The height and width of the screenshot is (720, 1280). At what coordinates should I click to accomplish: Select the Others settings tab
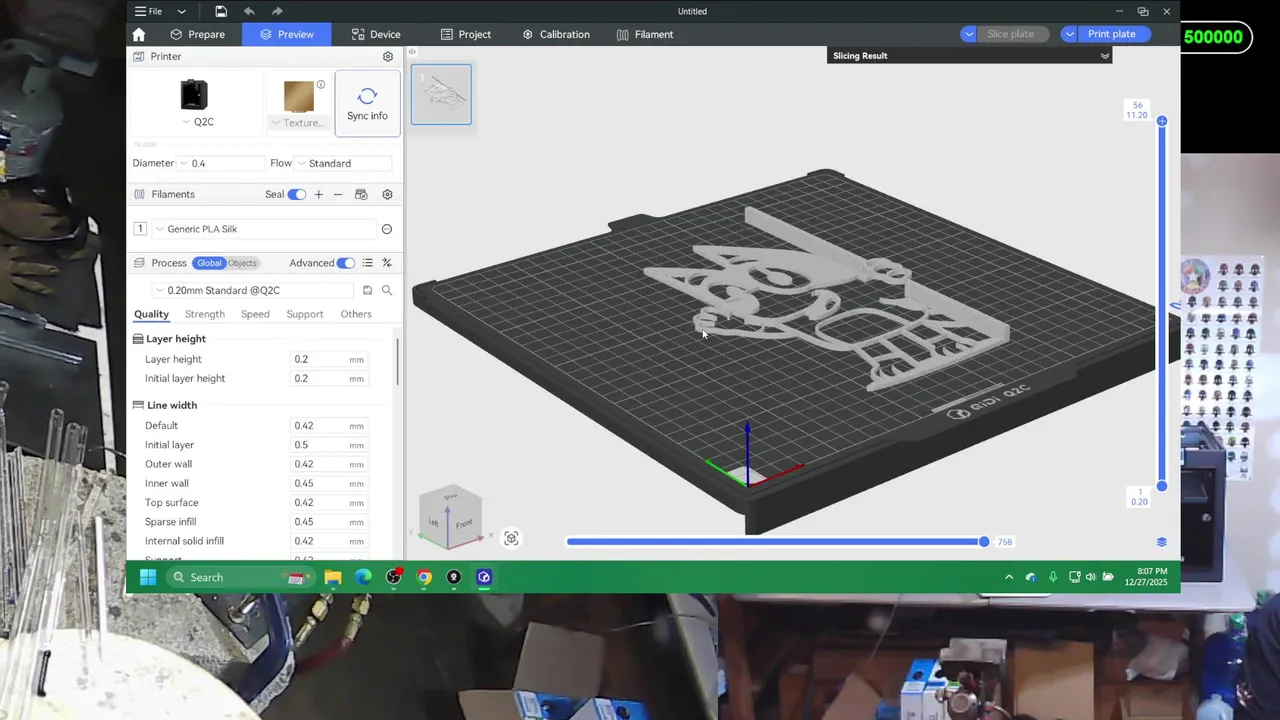pos(356,314)
